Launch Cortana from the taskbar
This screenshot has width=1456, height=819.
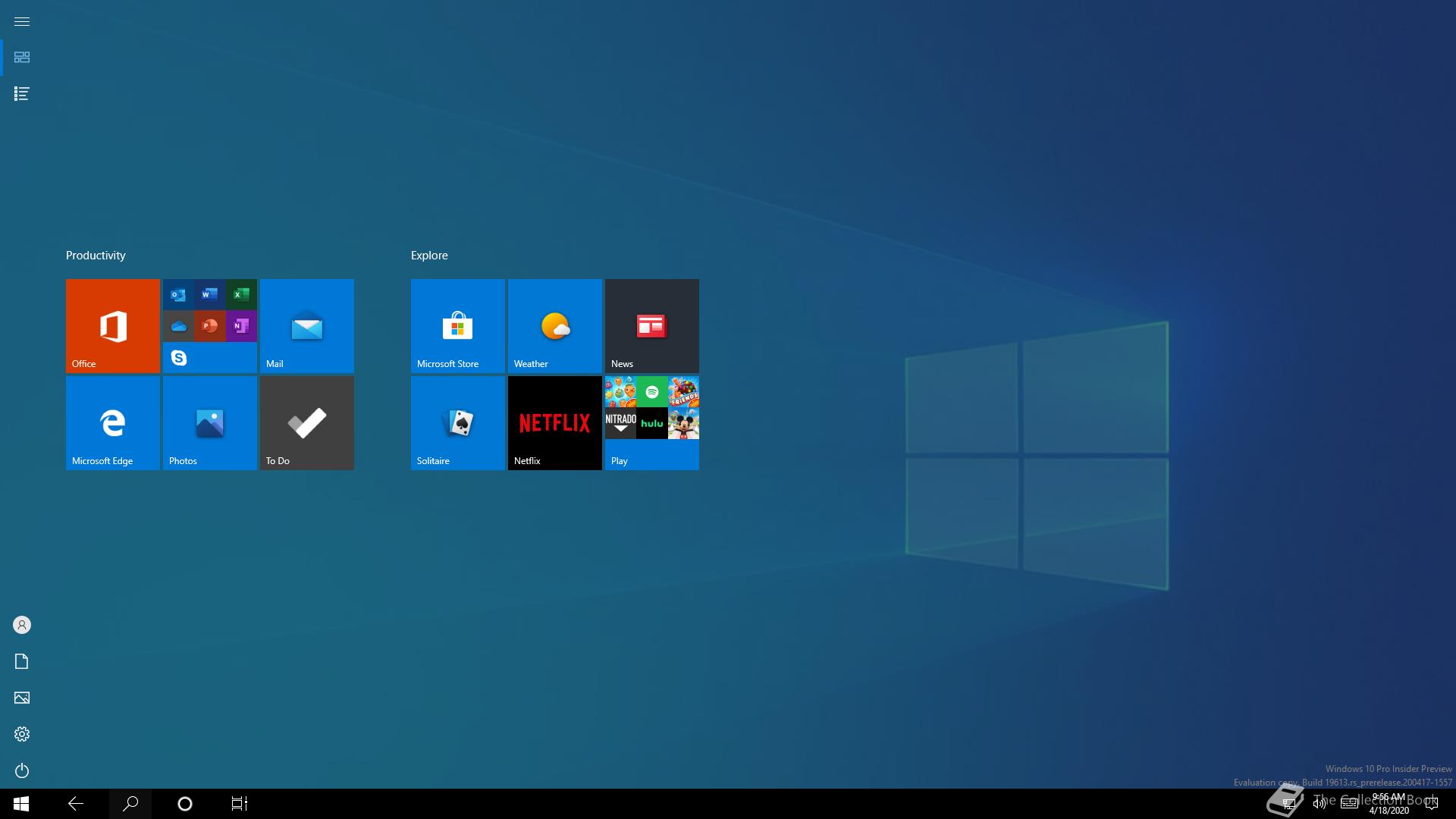point(185,804)
